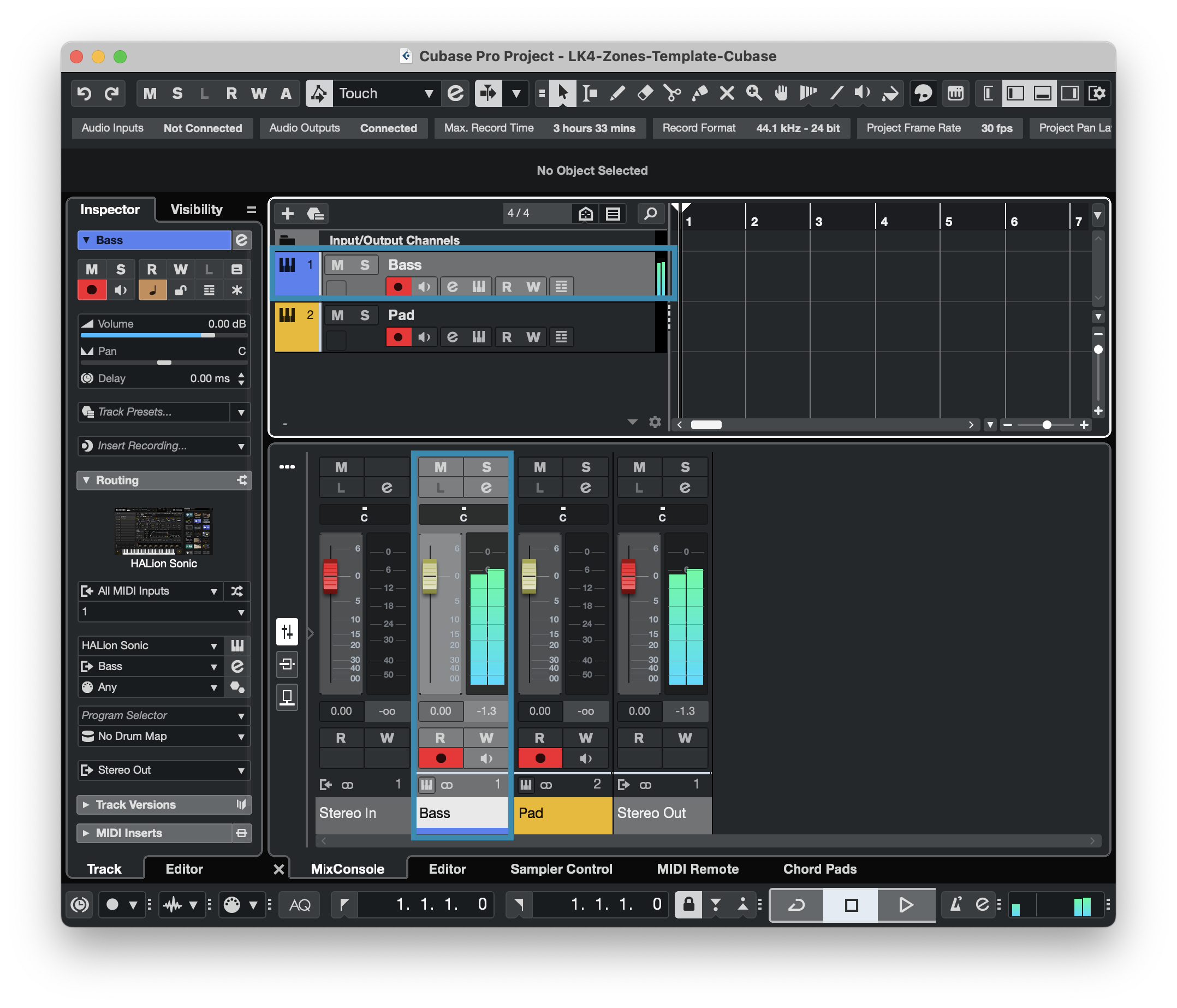Toggle record enable on Pad track
This screenshot has width=1177, height=1008.
click(x=398, y=337)
